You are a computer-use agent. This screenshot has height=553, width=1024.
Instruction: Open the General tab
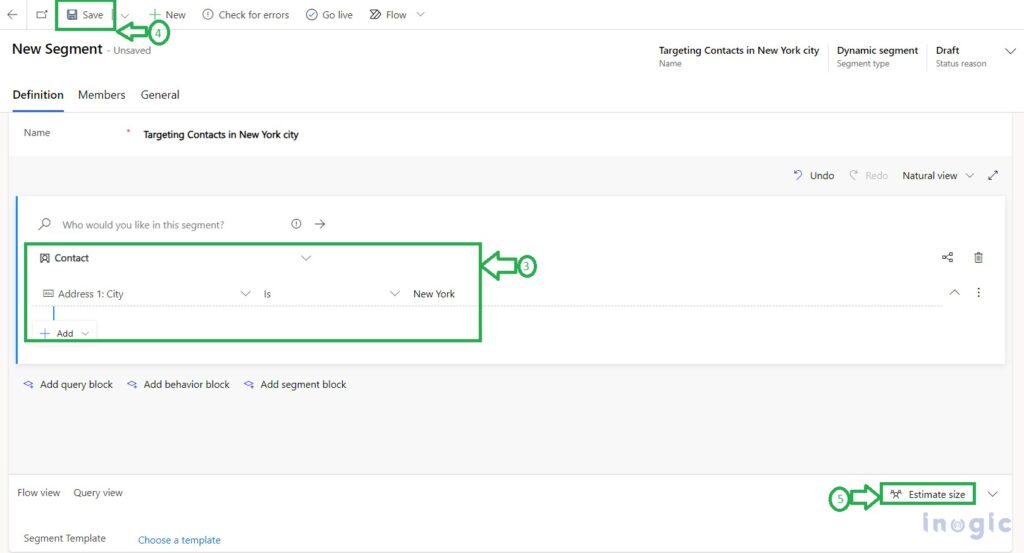pos(160,95)
